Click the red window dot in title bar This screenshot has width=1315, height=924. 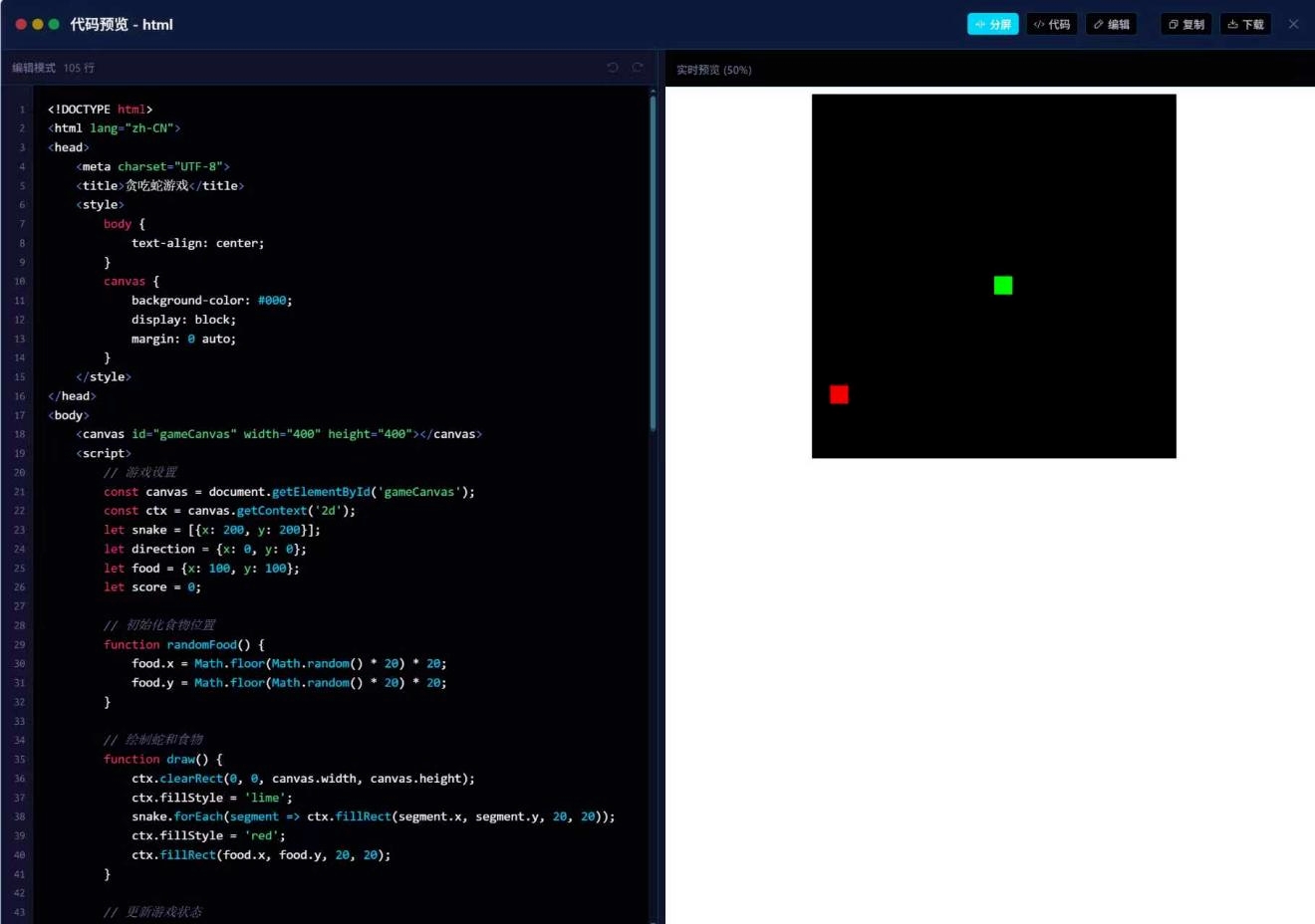[x=21, y=24]
